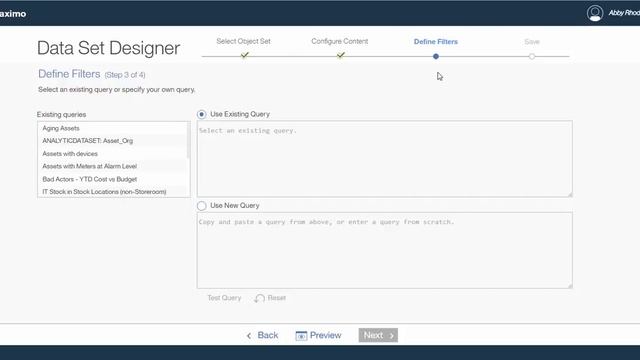This screenshot has height=360, width=640.
Task: Click the Back chevron arrow
Action: tap(249, 336)
